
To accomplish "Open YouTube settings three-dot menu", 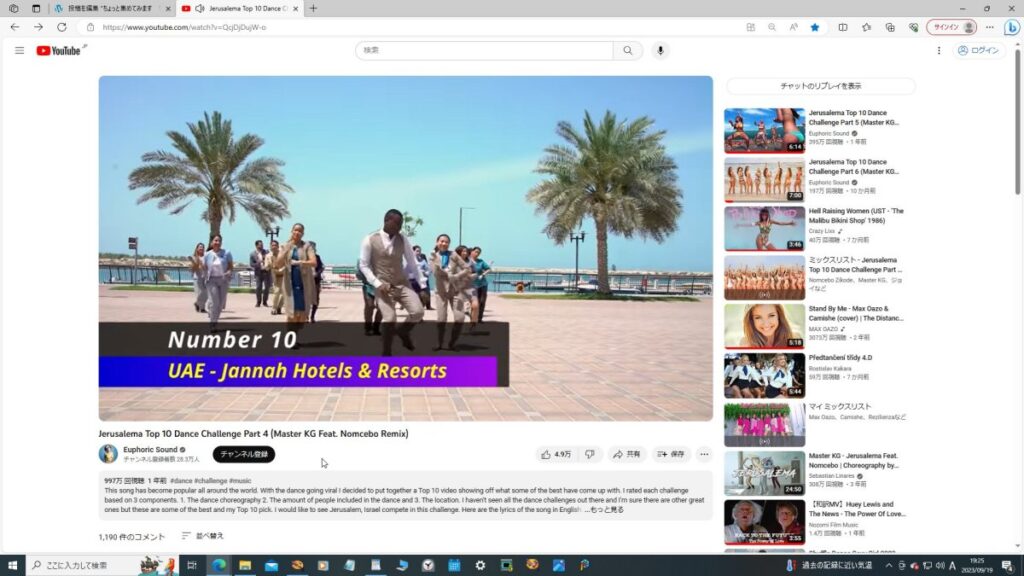I will pos(939,50).
